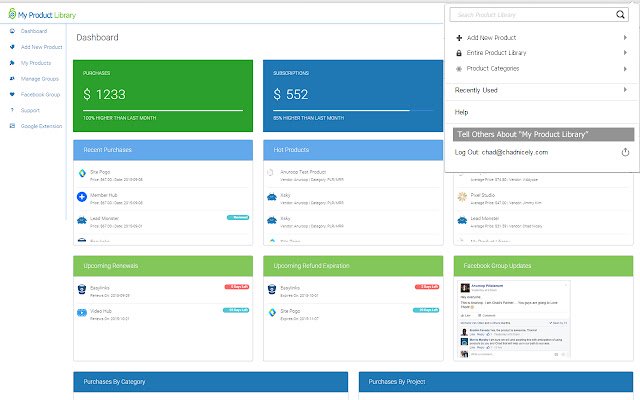Viewport: 640px width, 400px height.
Task: Click the "Member Hub" purchase row text
Action: coord(104,195)
